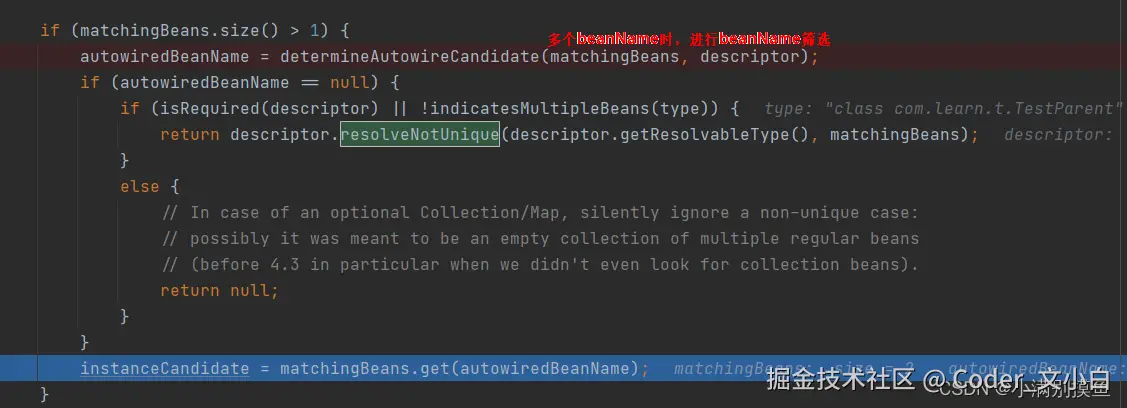Click the comment line 'possibly it was meant to be'
1127x408 pixels.
coord(540,238)
